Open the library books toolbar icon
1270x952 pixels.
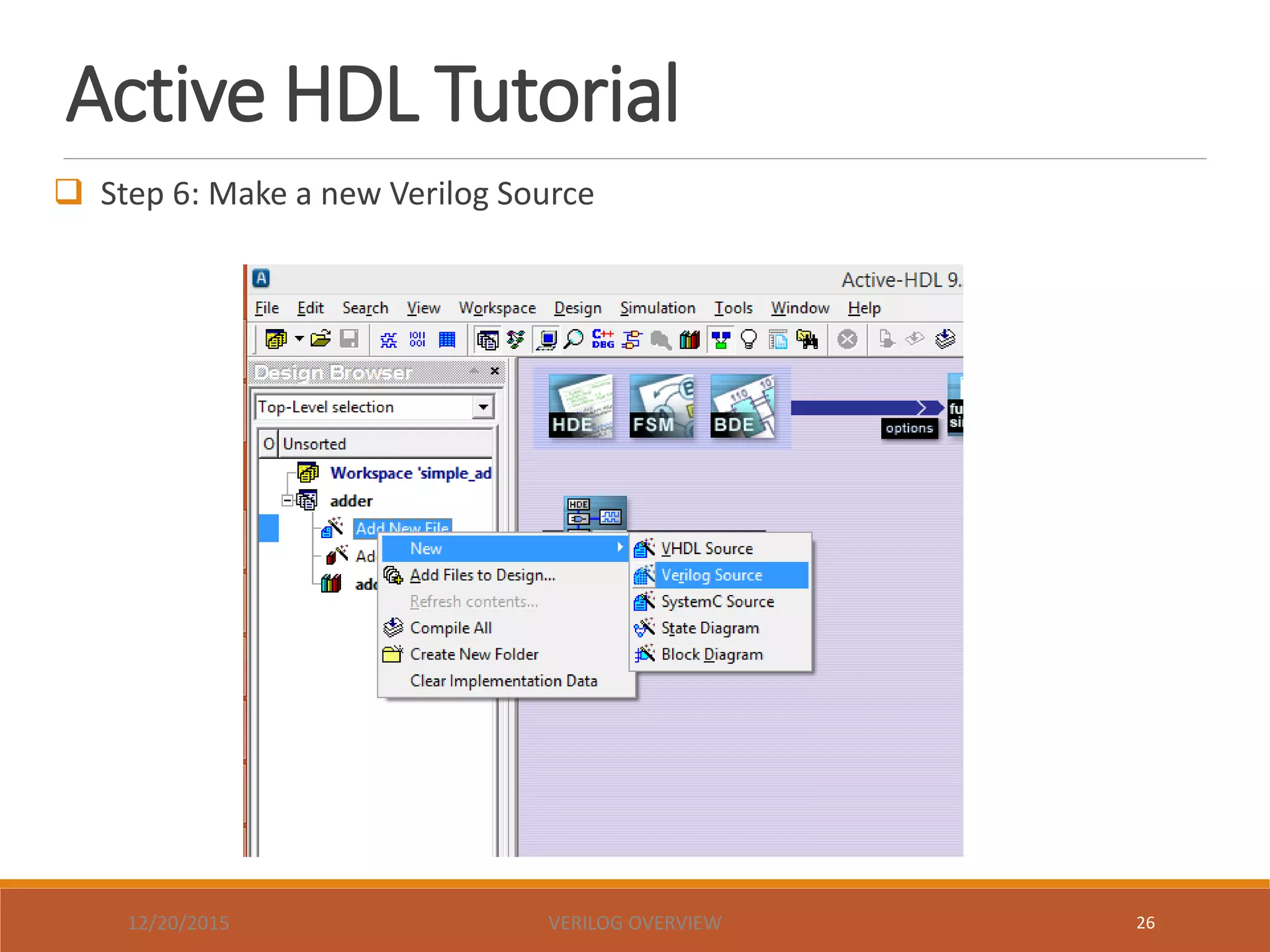[690, 340]
